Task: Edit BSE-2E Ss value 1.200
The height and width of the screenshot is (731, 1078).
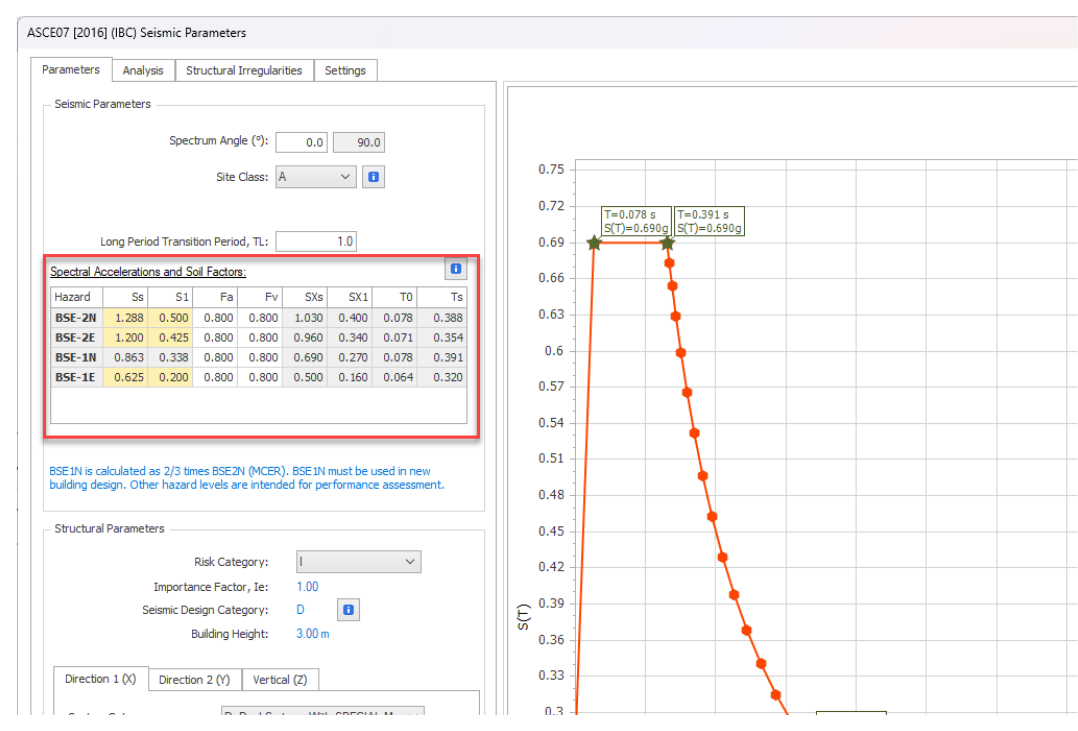Action: tap(125, 338)
